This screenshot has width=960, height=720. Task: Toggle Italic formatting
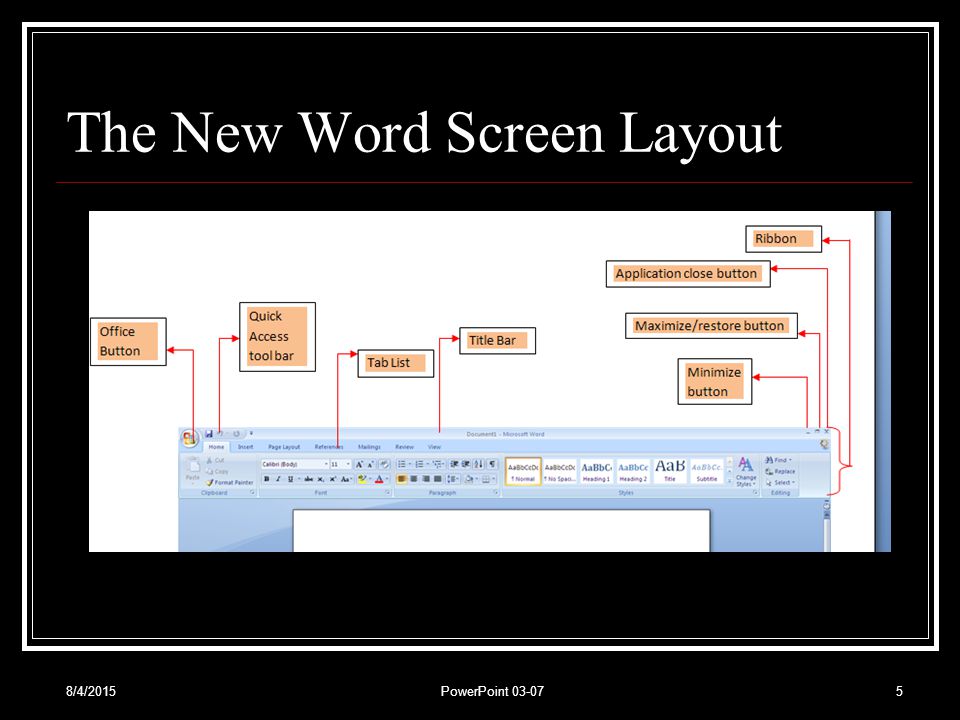tap(279, 479)
